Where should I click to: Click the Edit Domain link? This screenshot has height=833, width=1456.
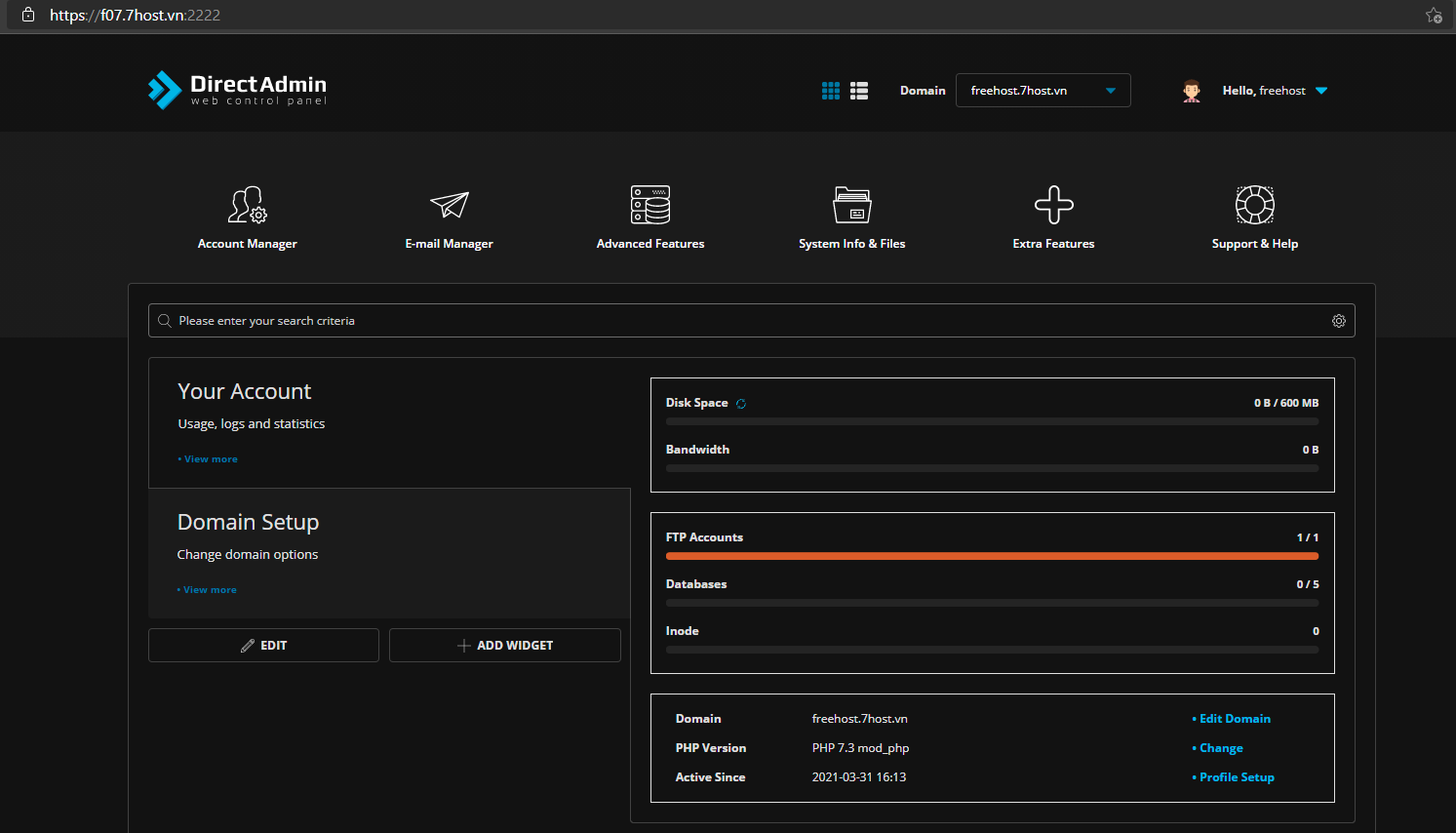[x=1232, y=719]
